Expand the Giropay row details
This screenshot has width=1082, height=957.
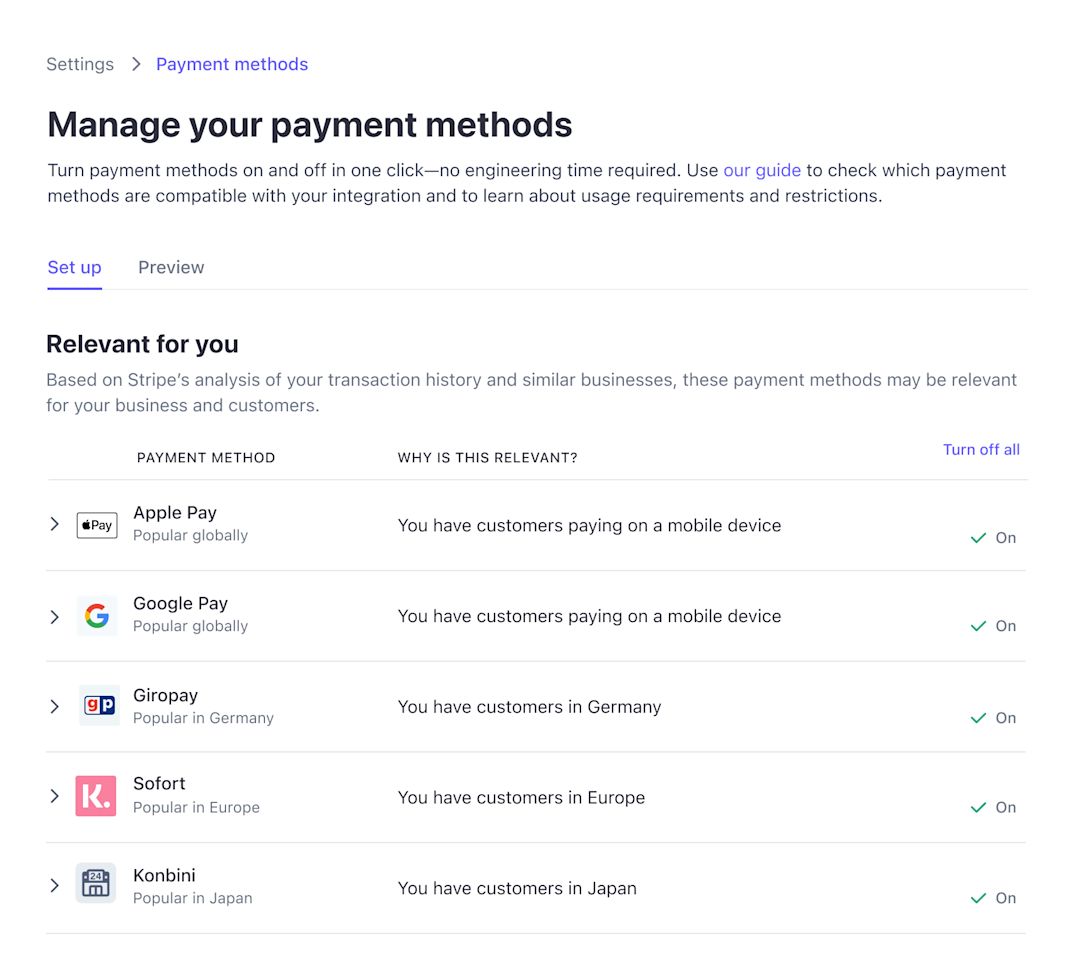coord(55,707)
